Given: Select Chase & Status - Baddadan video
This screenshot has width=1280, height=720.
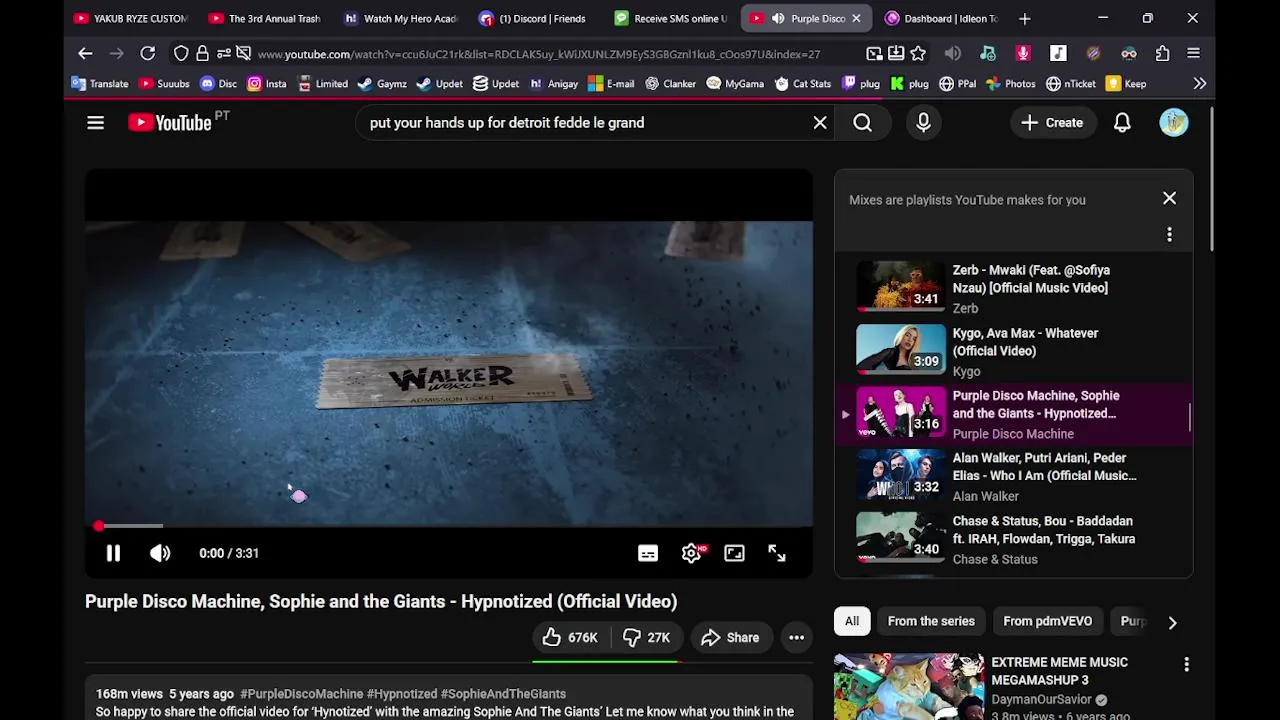Looking at the screenshot, I should tap(1013, 539).
